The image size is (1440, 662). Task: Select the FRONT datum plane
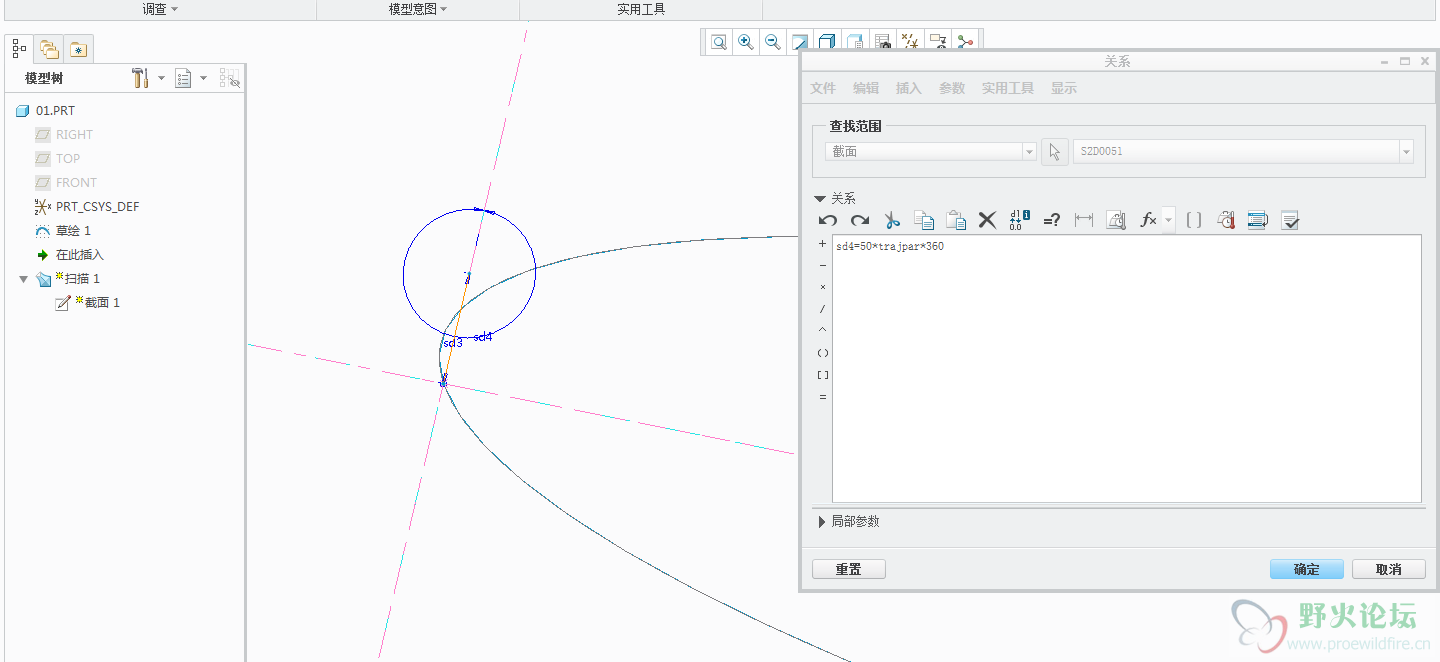click(x=76, y=183)
